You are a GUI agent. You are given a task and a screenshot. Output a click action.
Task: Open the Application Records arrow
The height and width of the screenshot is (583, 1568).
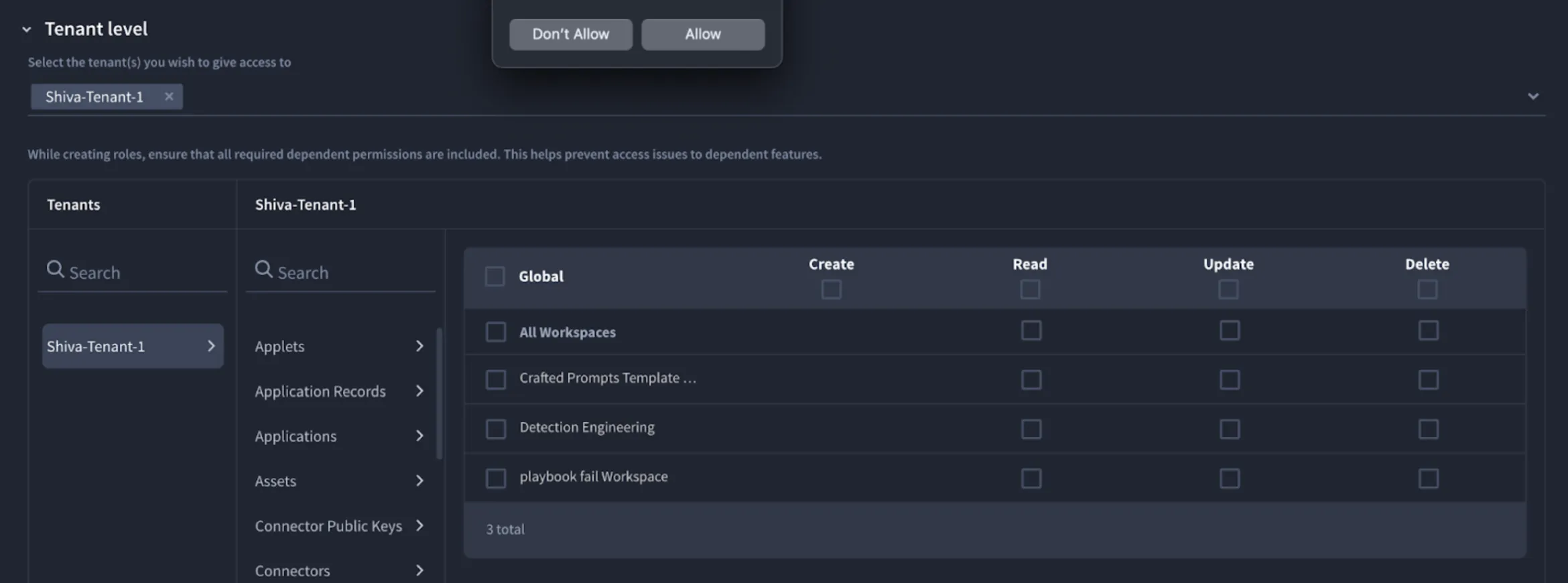tap(419, 391)
